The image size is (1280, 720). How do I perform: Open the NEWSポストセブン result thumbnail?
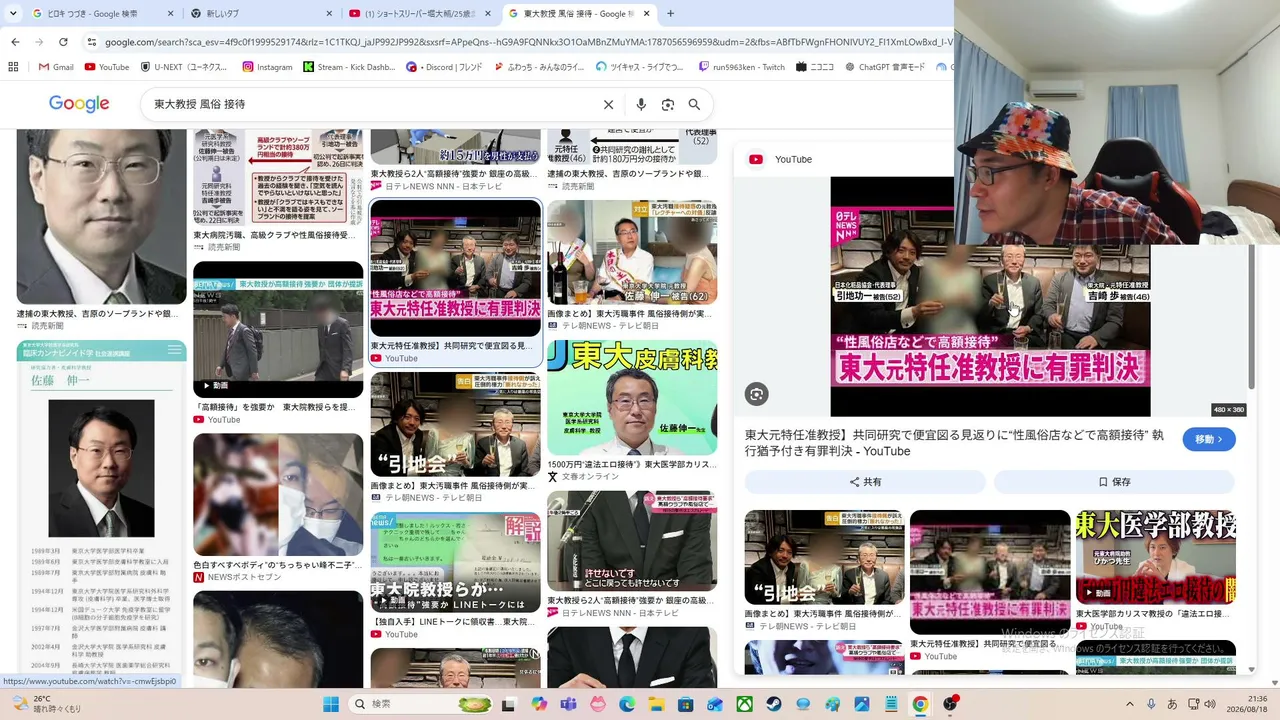coord(278,494)
